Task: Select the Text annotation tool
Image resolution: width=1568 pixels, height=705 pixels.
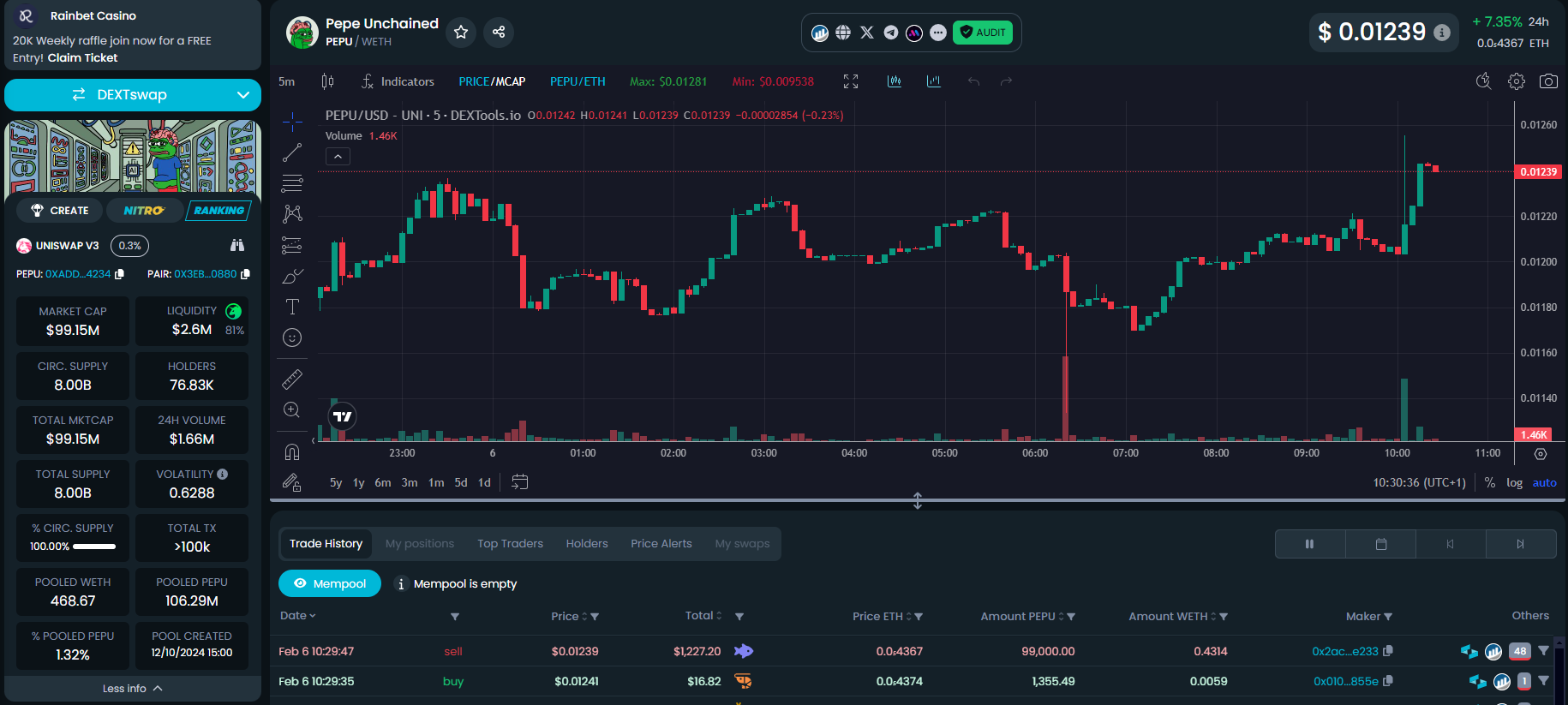Action: click(x=292, y=307)
